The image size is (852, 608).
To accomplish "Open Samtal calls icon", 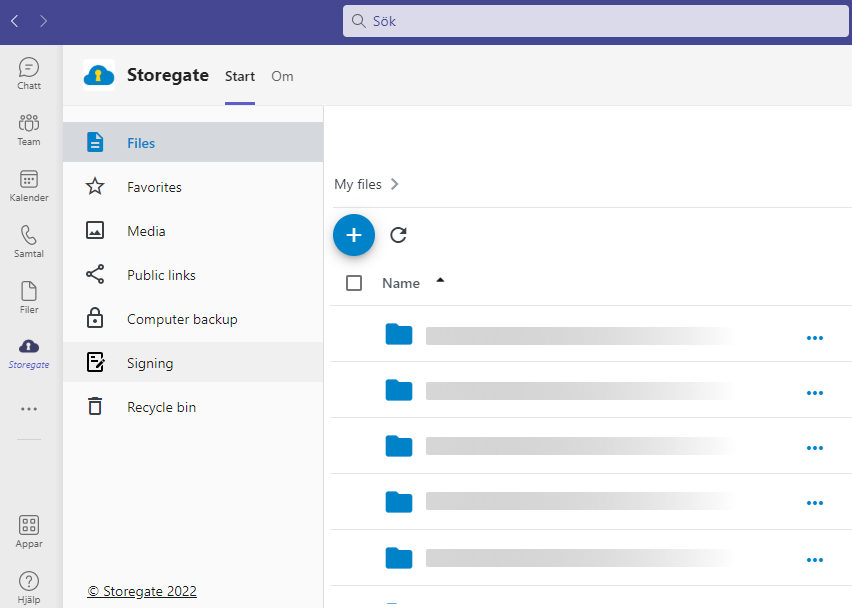I will 29,242.
